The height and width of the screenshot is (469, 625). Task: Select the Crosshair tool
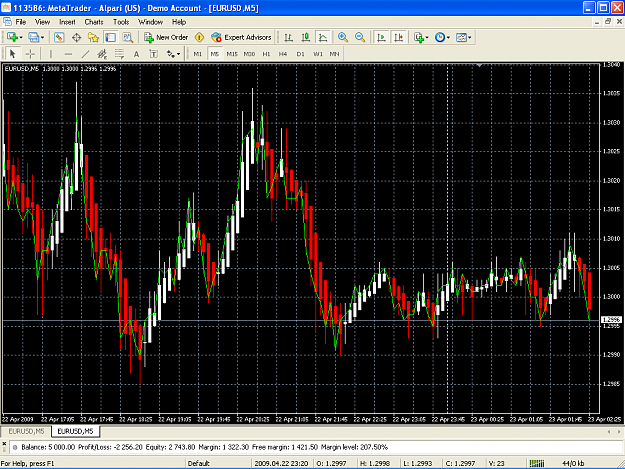tap(30, 54)
